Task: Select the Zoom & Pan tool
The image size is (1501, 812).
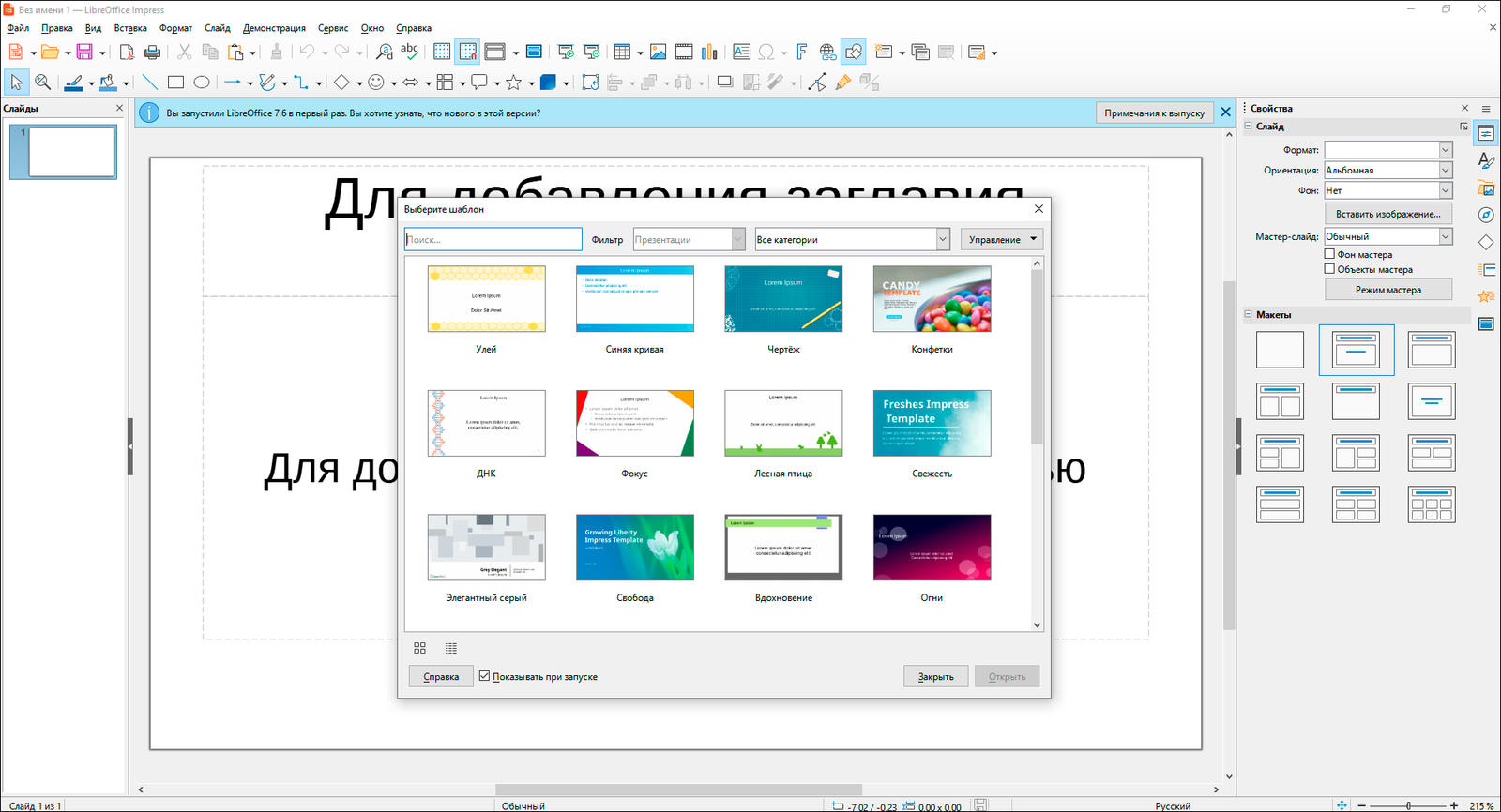Action: [x=42, y=83]
